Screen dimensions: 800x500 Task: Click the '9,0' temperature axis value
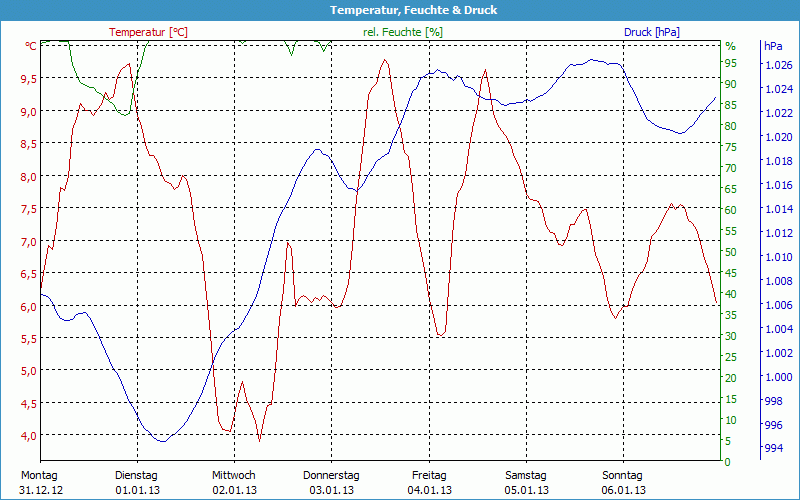(x=28, y=112)
